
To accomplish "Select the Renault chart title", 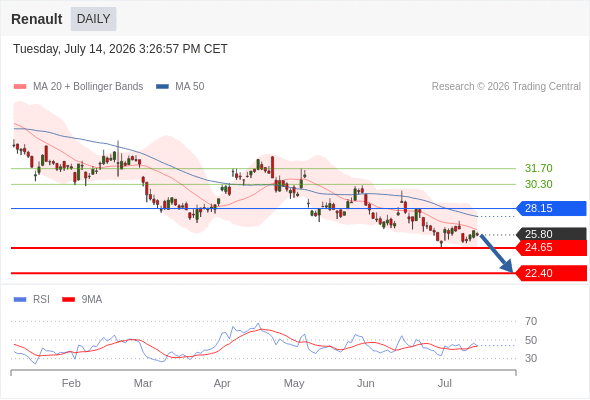I will pyautogui.click(x=37, y=19).
